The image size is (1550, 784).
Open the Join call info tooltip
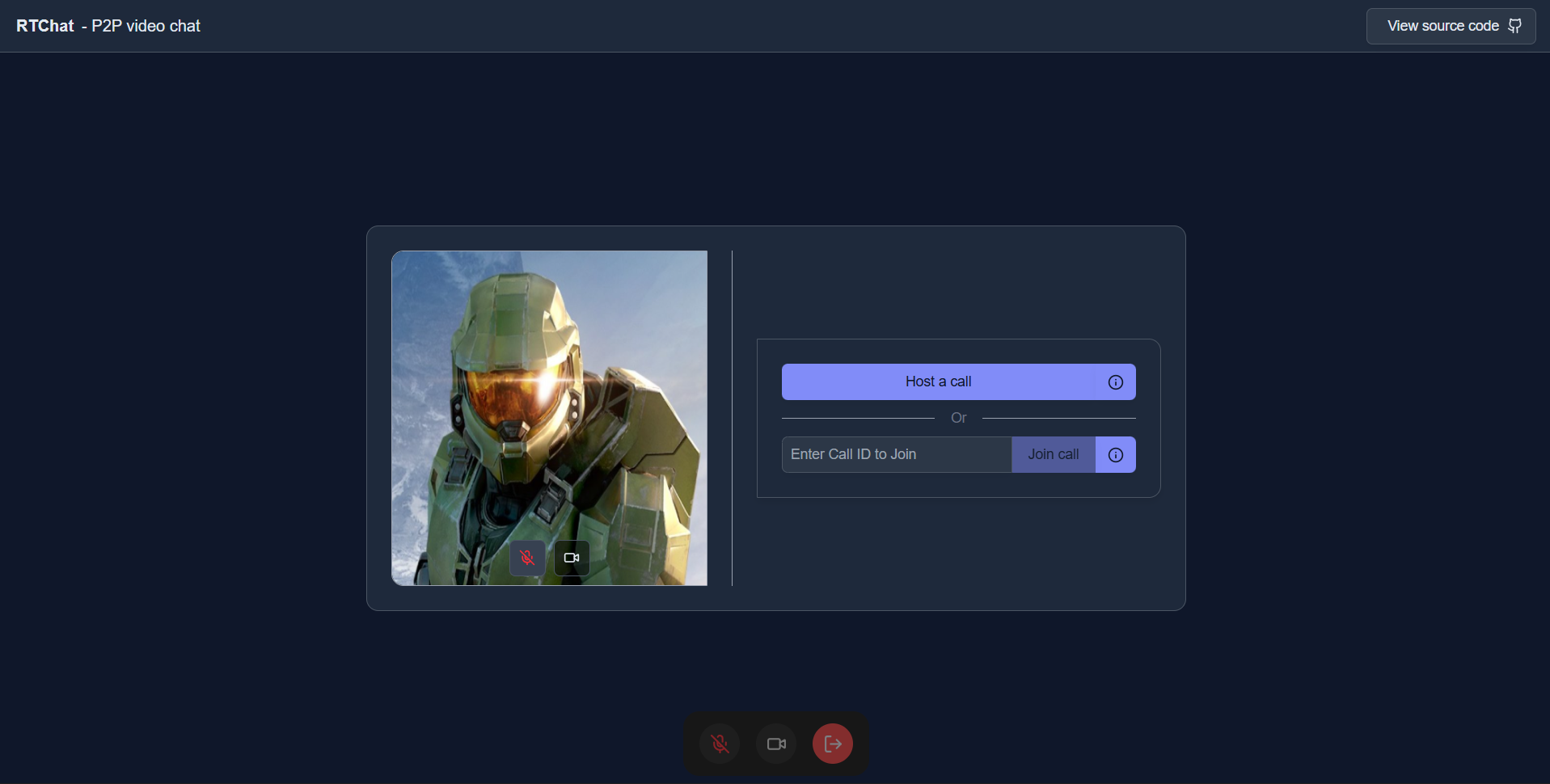click(1115, 454)
